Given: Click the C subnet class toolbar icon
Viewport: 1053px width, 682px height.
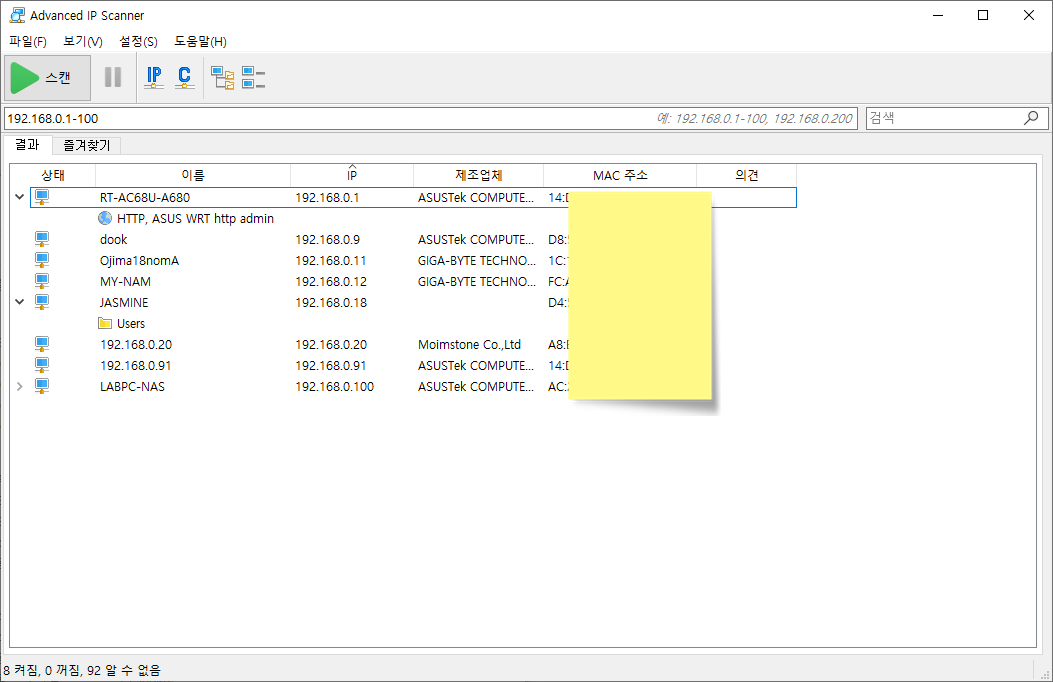Looking at the screenshot, I should 185,77.
